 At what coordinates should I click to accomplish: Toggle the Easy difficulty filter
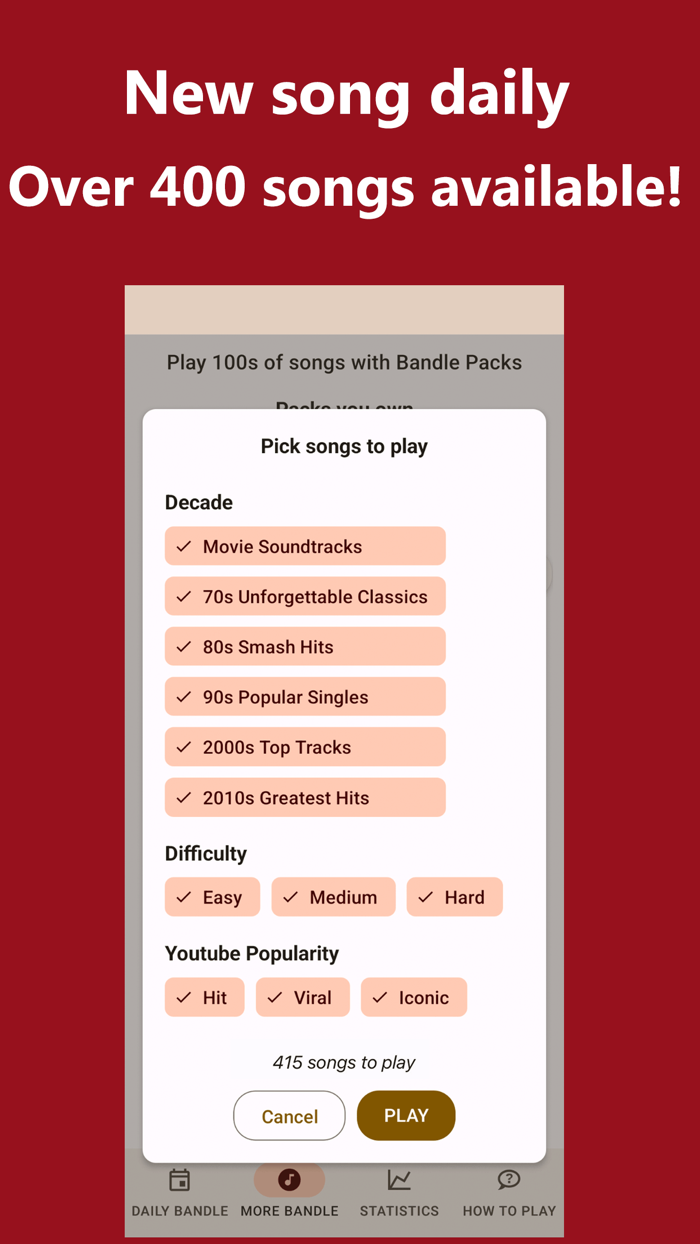click(212, 897)
